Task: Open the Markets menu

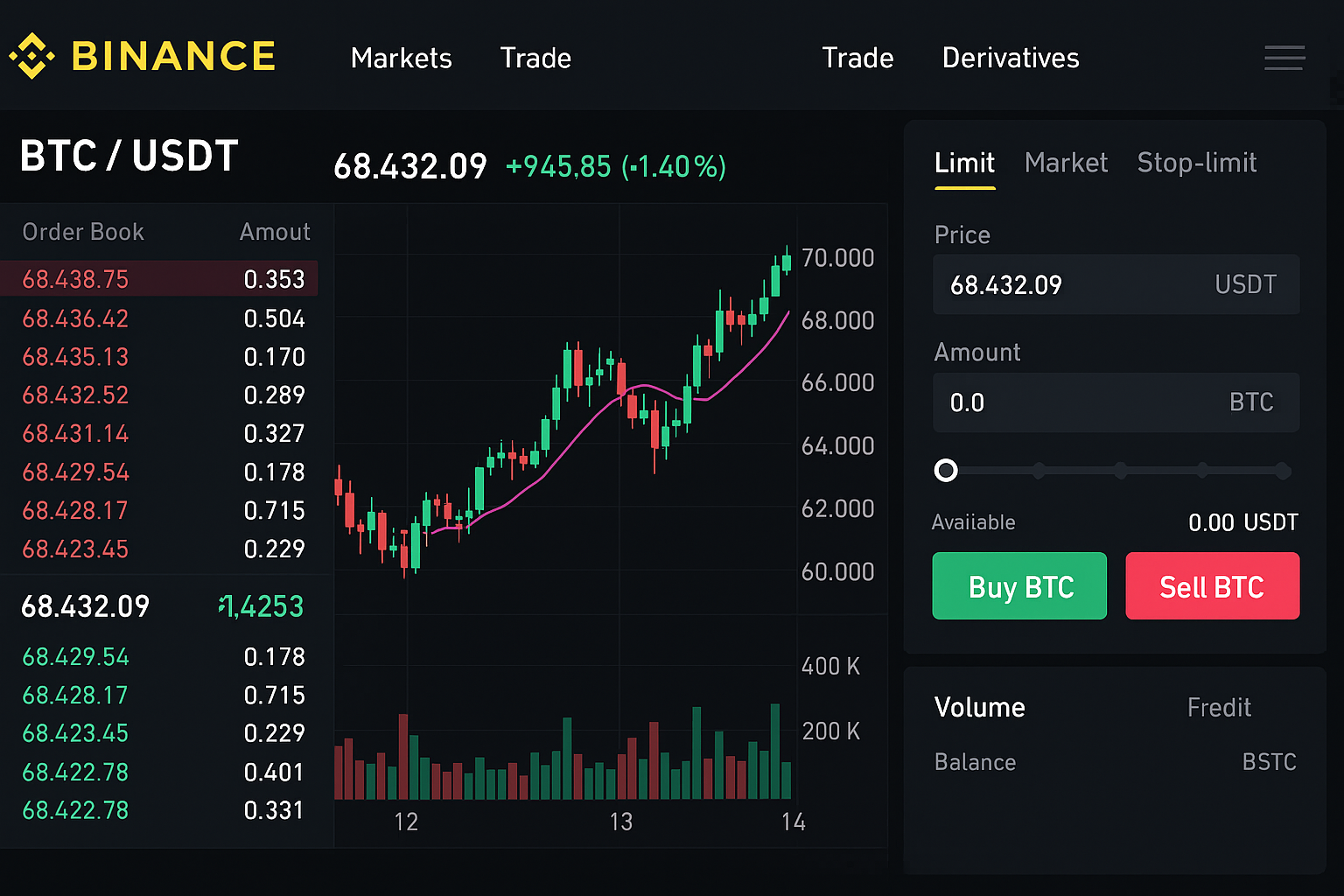Action: point(401,59)
